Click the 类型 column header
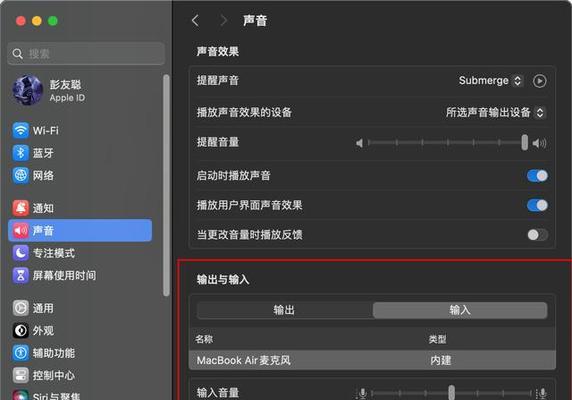The image size is (572, 400). (437, 339)
